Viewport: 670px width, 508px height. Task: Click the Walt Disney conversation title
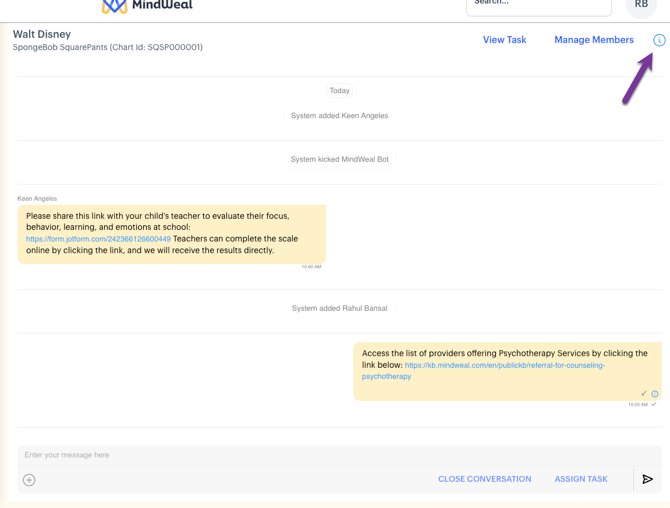(42, 34)
